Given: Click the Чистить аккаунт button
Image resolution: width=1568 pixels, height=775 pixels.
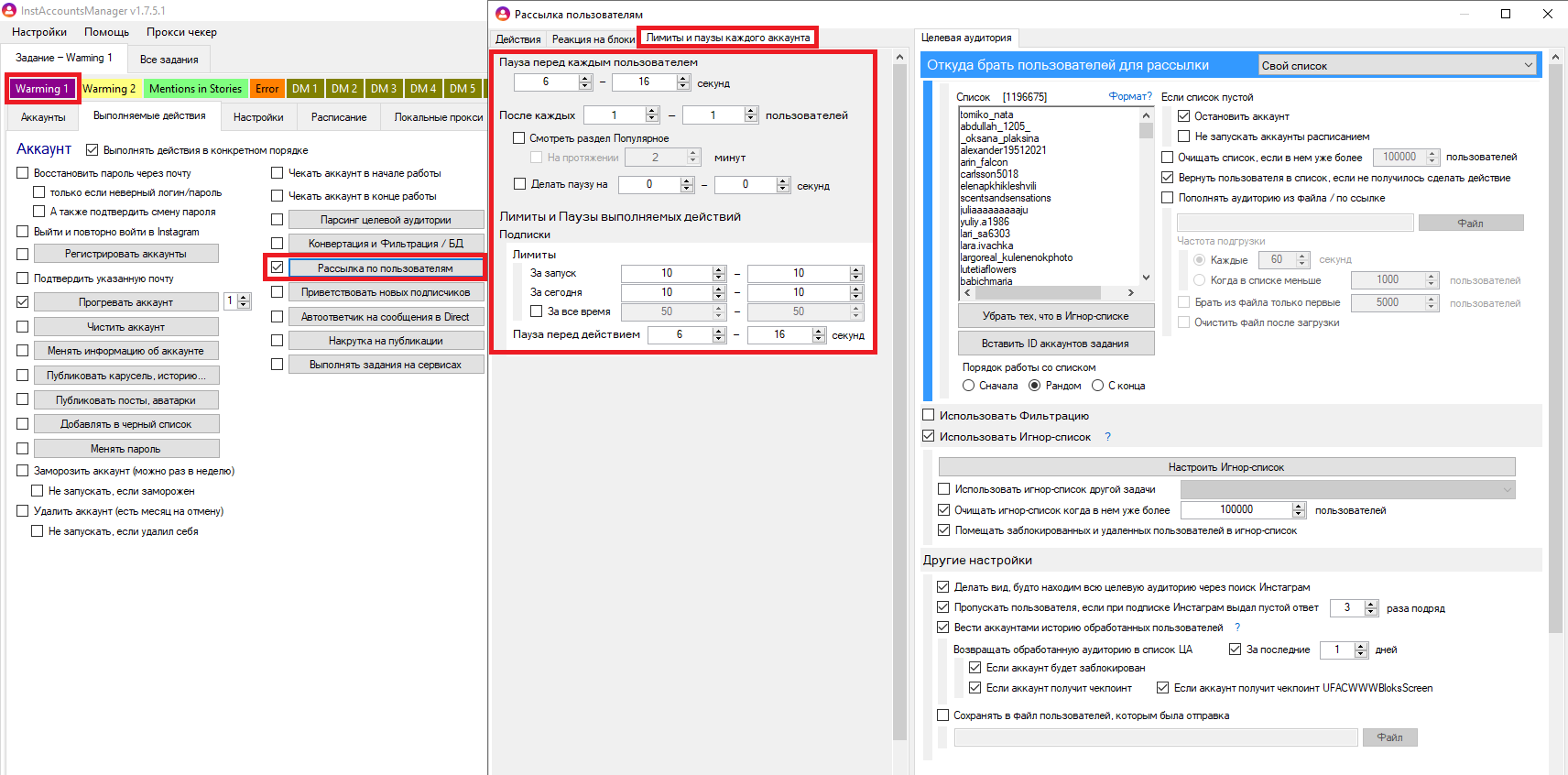Looking at the screenshot, I should pyautogui.click(x=126, y=327).
